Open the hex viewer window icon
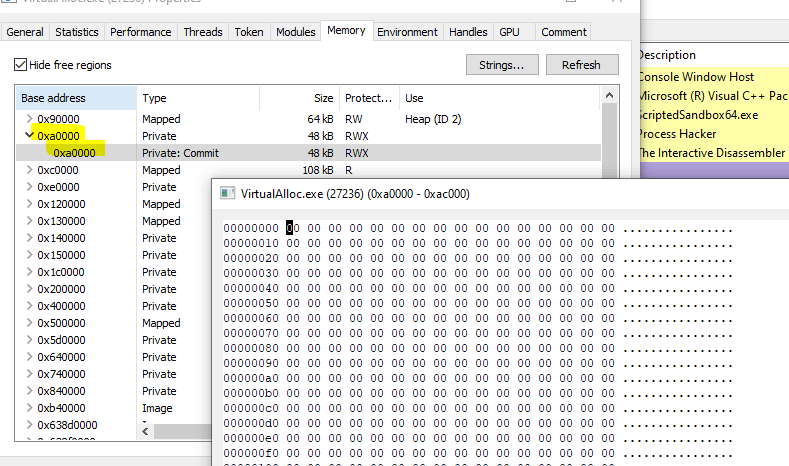 [227, 194]
